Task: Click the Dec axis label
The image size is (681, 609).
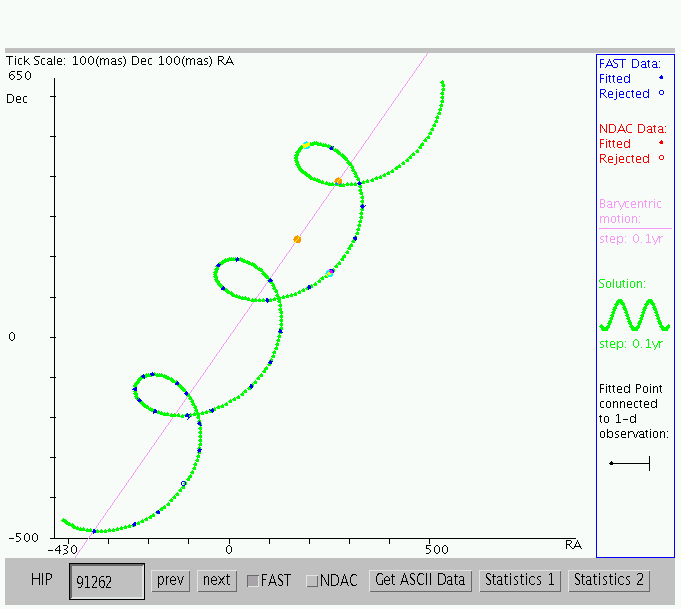Action: pyautogui.click(x=16, y=98)
